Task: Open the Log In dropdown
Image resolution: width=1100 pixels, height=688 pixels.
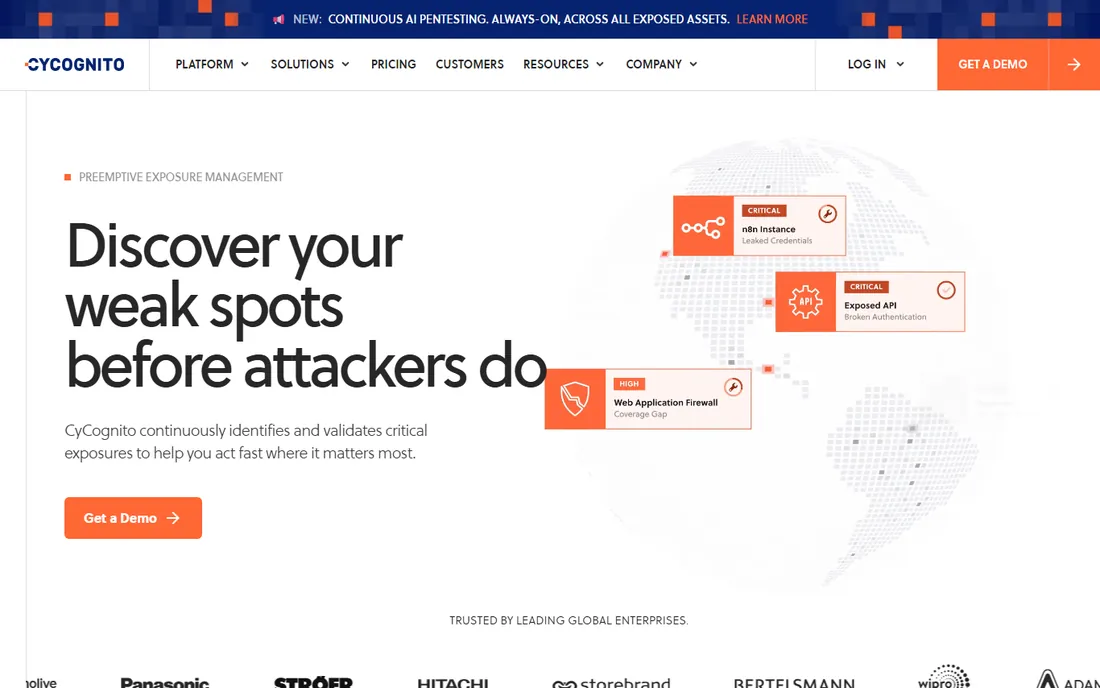Action: point(876,65)
